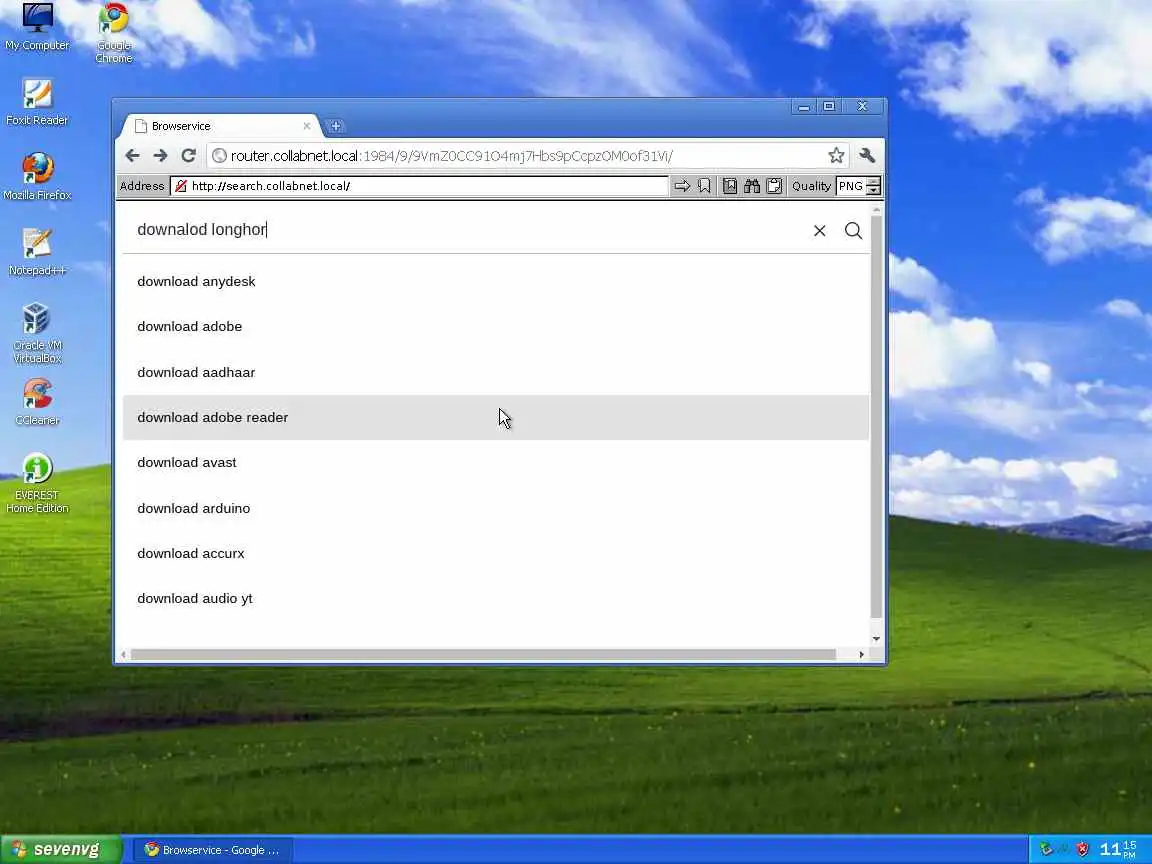
Task: Click Chrome's URL bar showing router.collabnet.local
Action: [x=528, y=156]
